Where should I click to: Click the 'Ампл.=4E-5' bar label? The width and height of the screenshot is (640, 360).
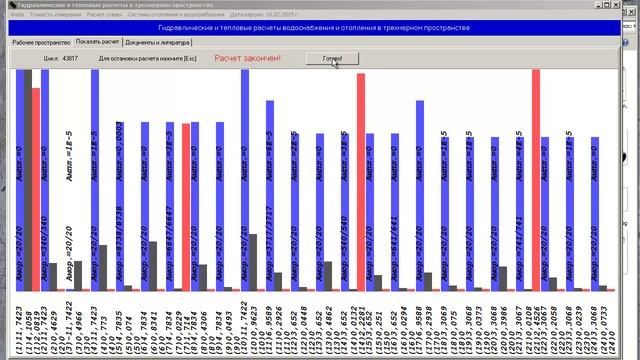[x=519, y=156]
